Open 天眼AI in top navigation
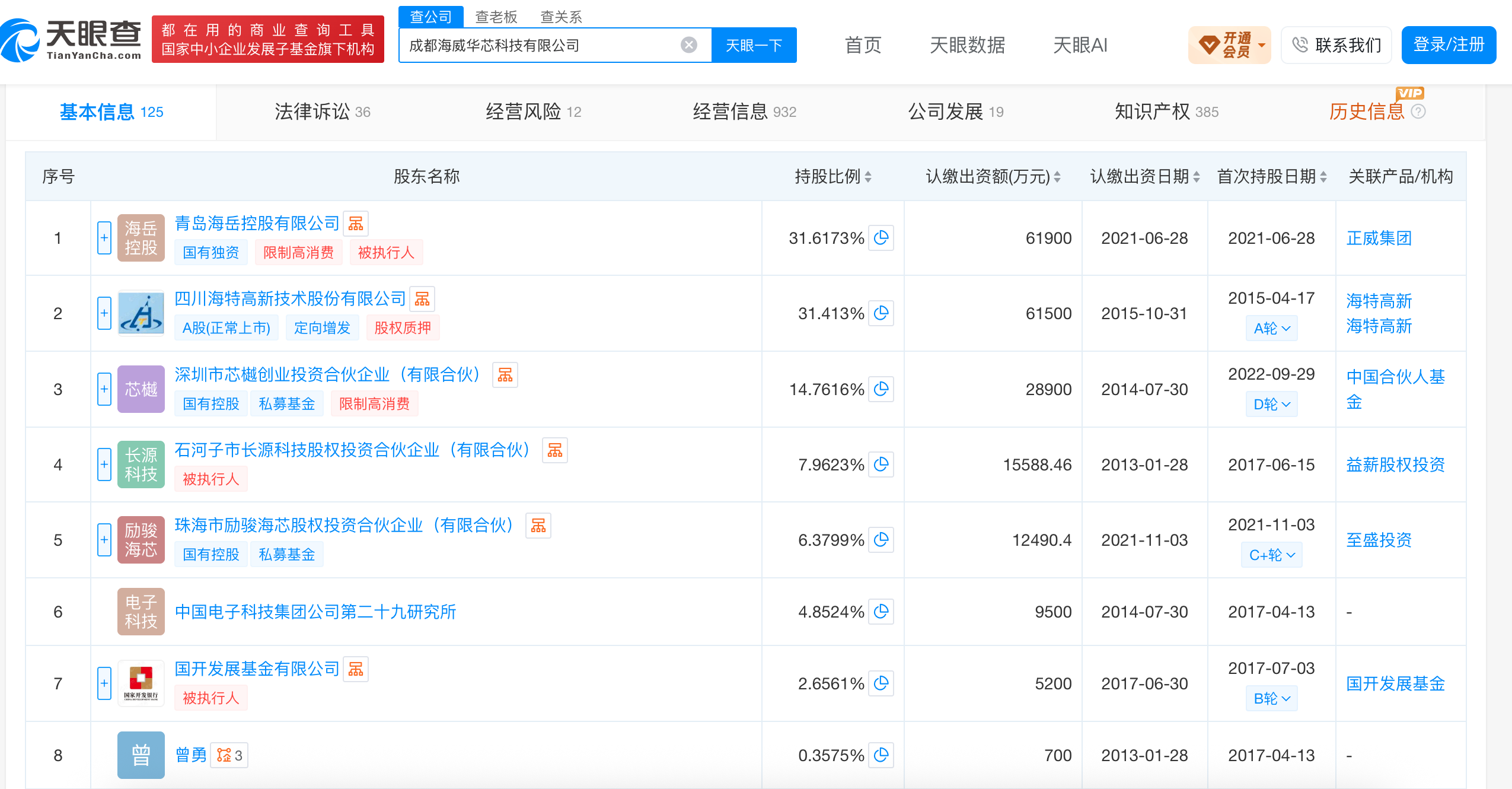1512x789 pixels. click(x=1080, y=45)
